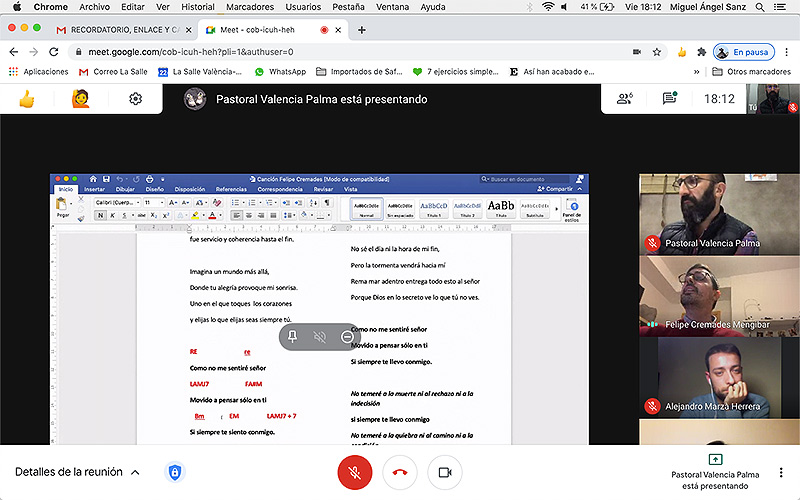Bookmark this page with the star icon
This screenshot has width=800, height=500.
[x=657, y=52]
